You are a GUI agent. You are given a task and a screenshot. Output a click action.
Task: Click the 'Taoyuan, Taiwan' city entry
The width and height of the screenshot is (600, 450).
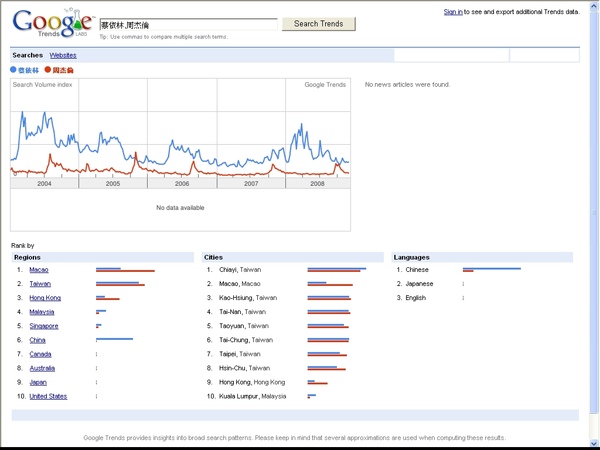click(x=244, y=326)
